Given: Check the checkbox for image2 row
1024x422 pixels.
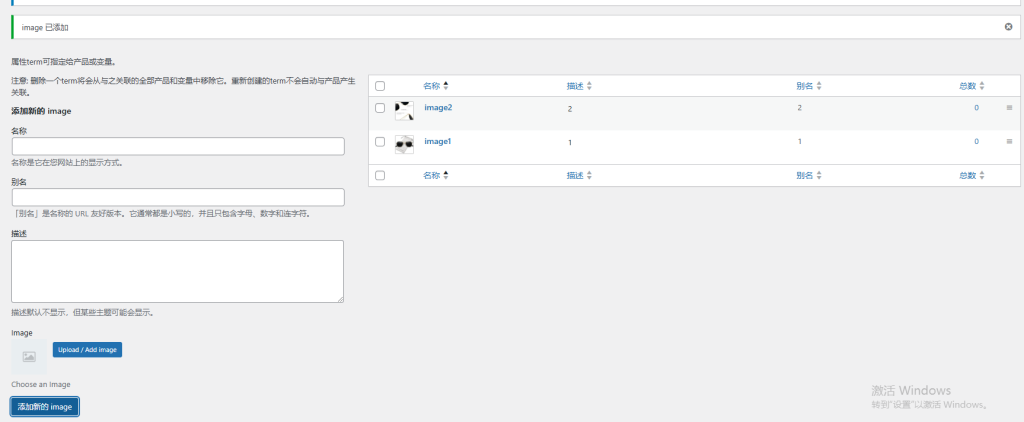Looking at the screenshot, I should (x=380, y=108).
